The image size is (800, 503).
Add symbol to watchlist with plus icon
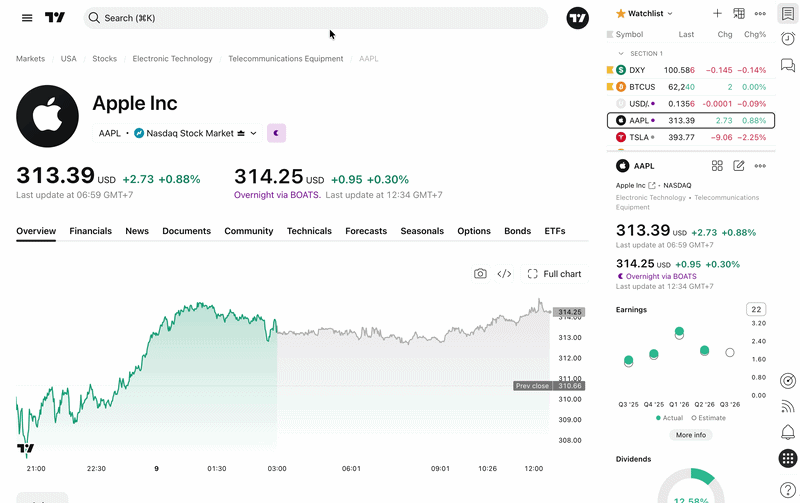[717, 14]
